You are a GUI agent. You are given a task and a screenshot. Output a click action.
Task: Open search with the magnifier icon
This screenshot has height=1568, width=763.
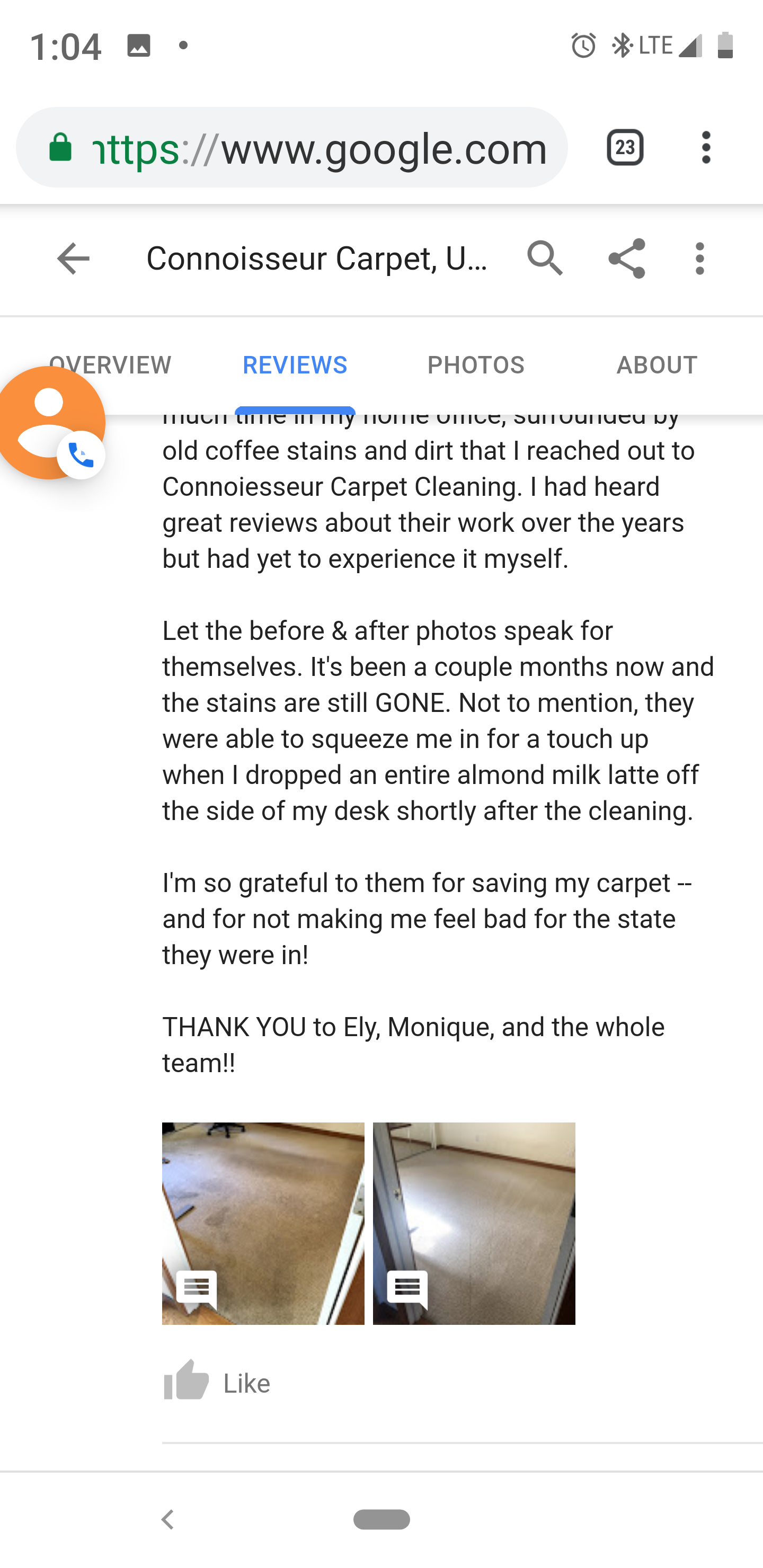[544, 259]
